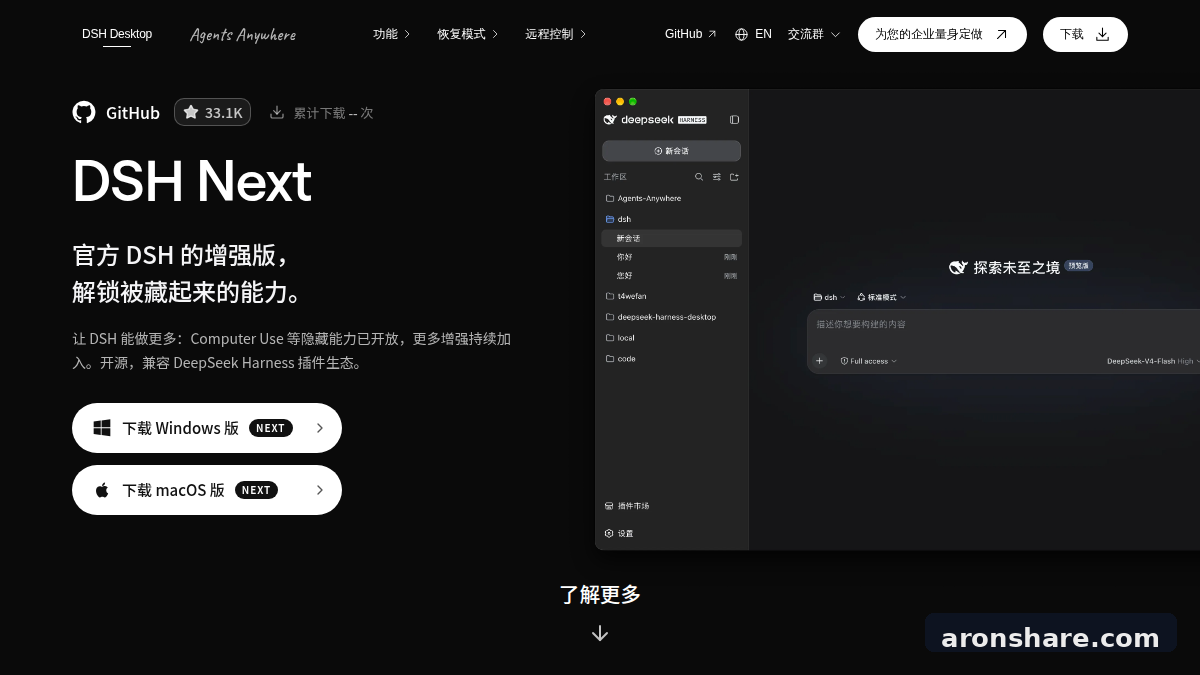Viewport: 1200px width, 675px height.
Task: Open the DeepSeek-V4-Flash model dropdown
Action: (x=1153, y=361)
